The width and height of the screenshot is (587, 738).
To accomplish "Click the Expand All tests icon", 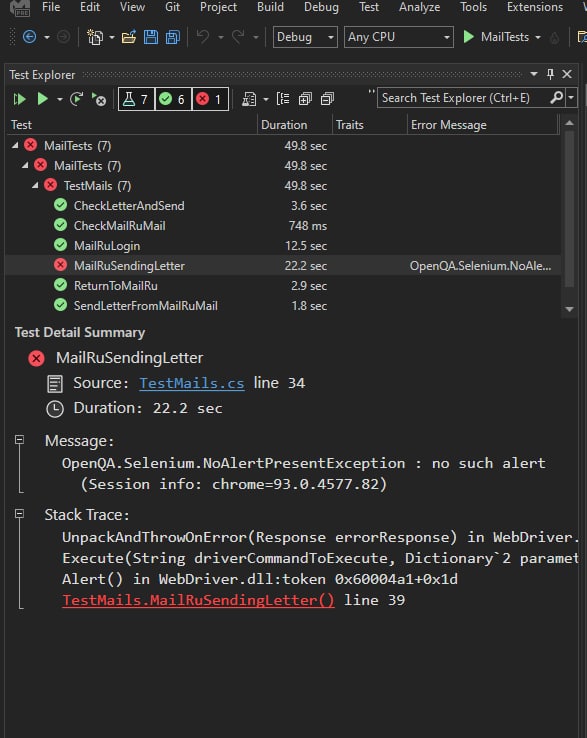I will pos(305,99).
